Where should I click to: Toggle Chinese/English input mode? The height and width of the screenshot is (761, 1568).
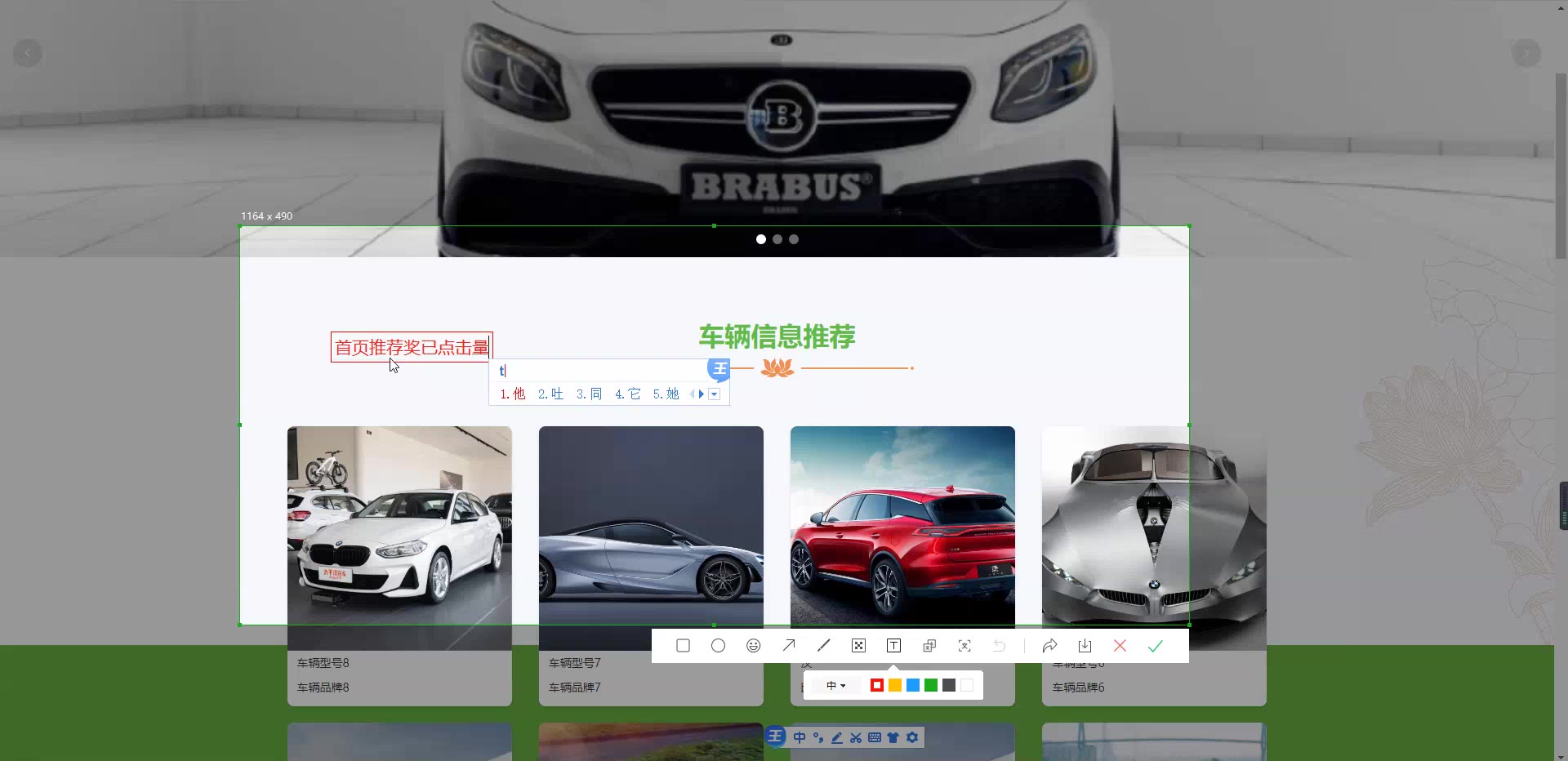pos(800,737)
